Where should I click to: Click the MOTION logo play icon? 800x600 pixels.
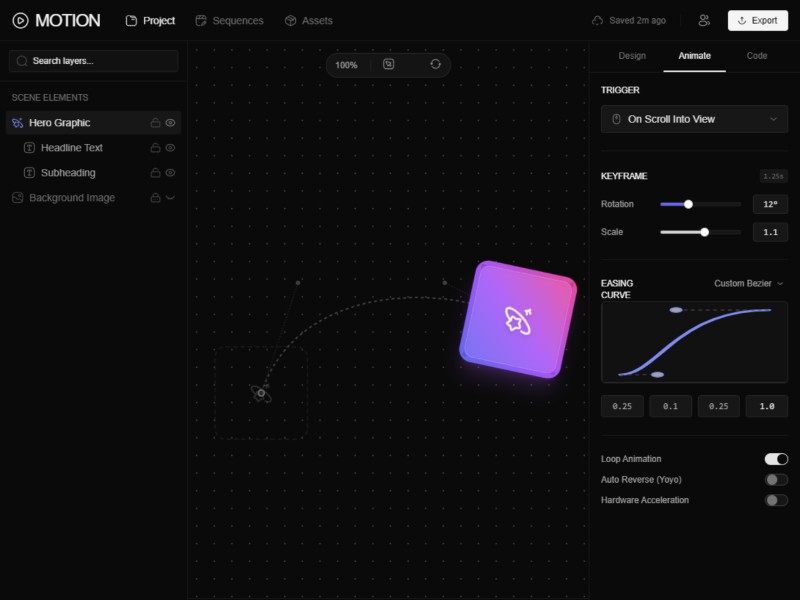20,20
